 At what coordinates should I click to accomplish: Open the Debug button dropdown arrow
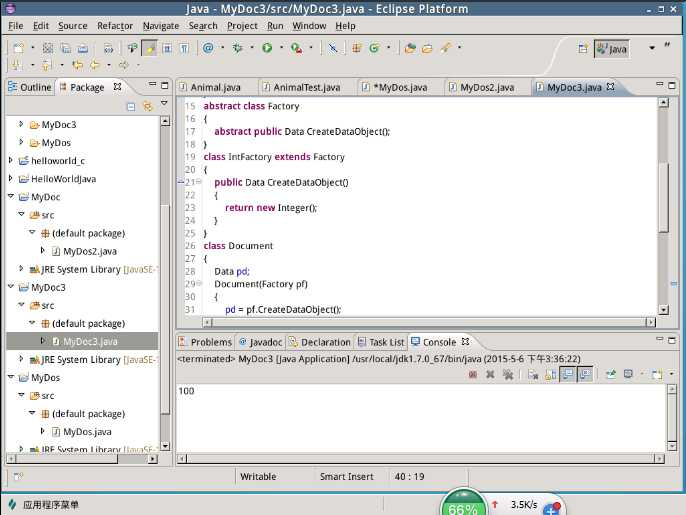click(252, 48)
